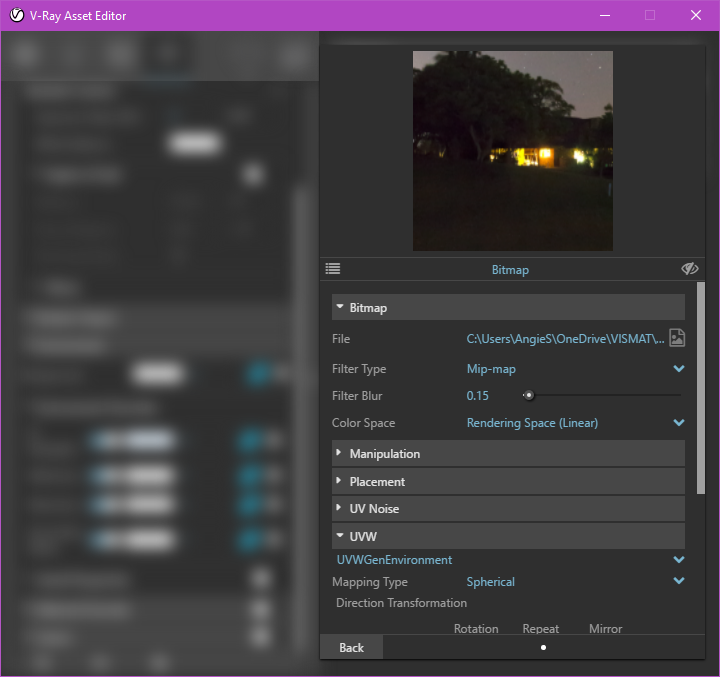
Task: Open the Color Space dropdown
Action: (x=575, y=423)
